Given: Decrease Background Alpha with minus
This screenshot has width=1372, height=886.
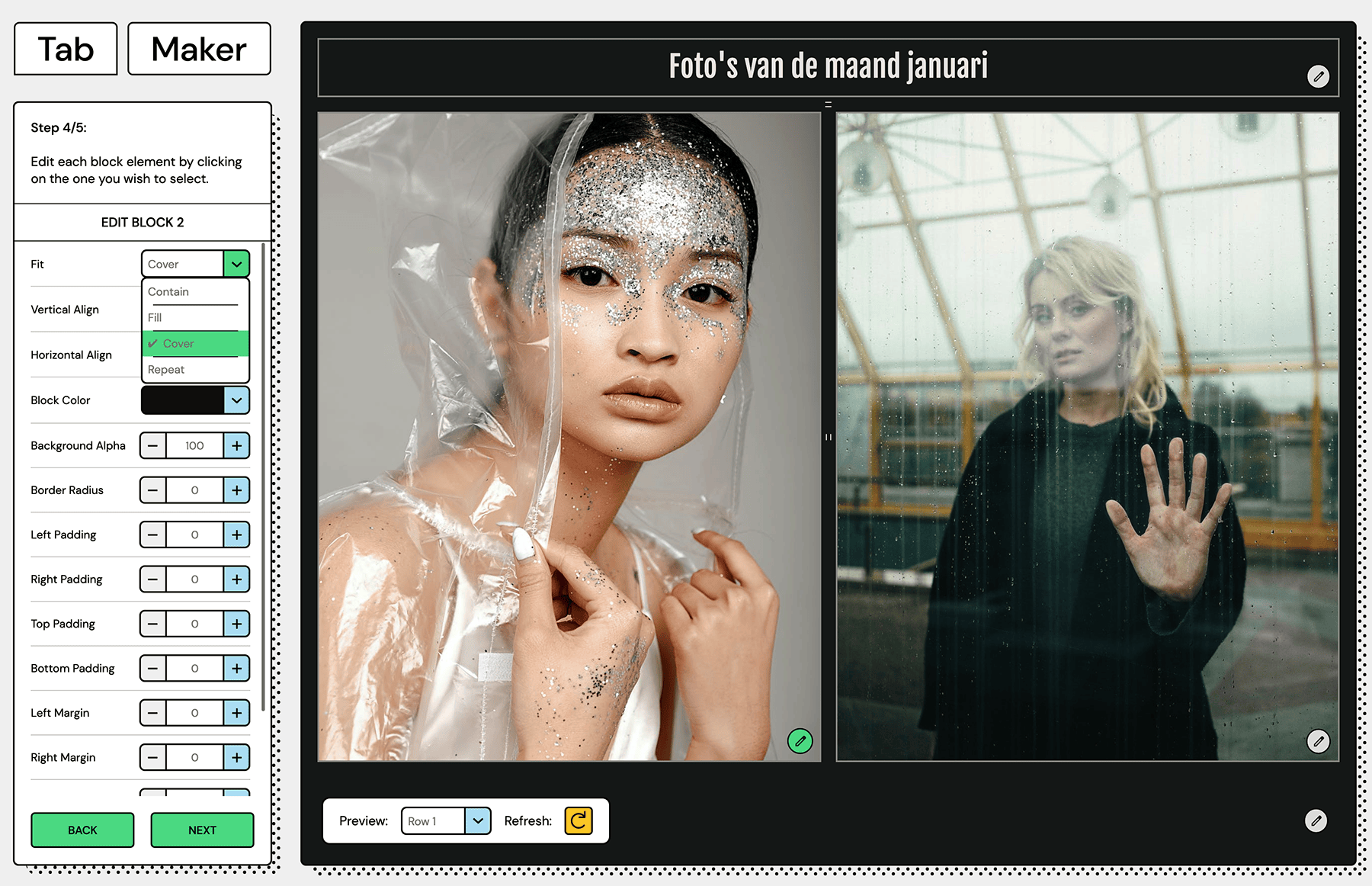Looking at the screenshot, I should [x=153, y=445].
